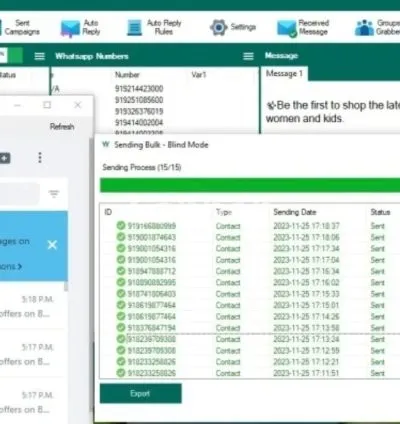Click the Sending Process progress bar
400x424 pixels.
(250, 185)
